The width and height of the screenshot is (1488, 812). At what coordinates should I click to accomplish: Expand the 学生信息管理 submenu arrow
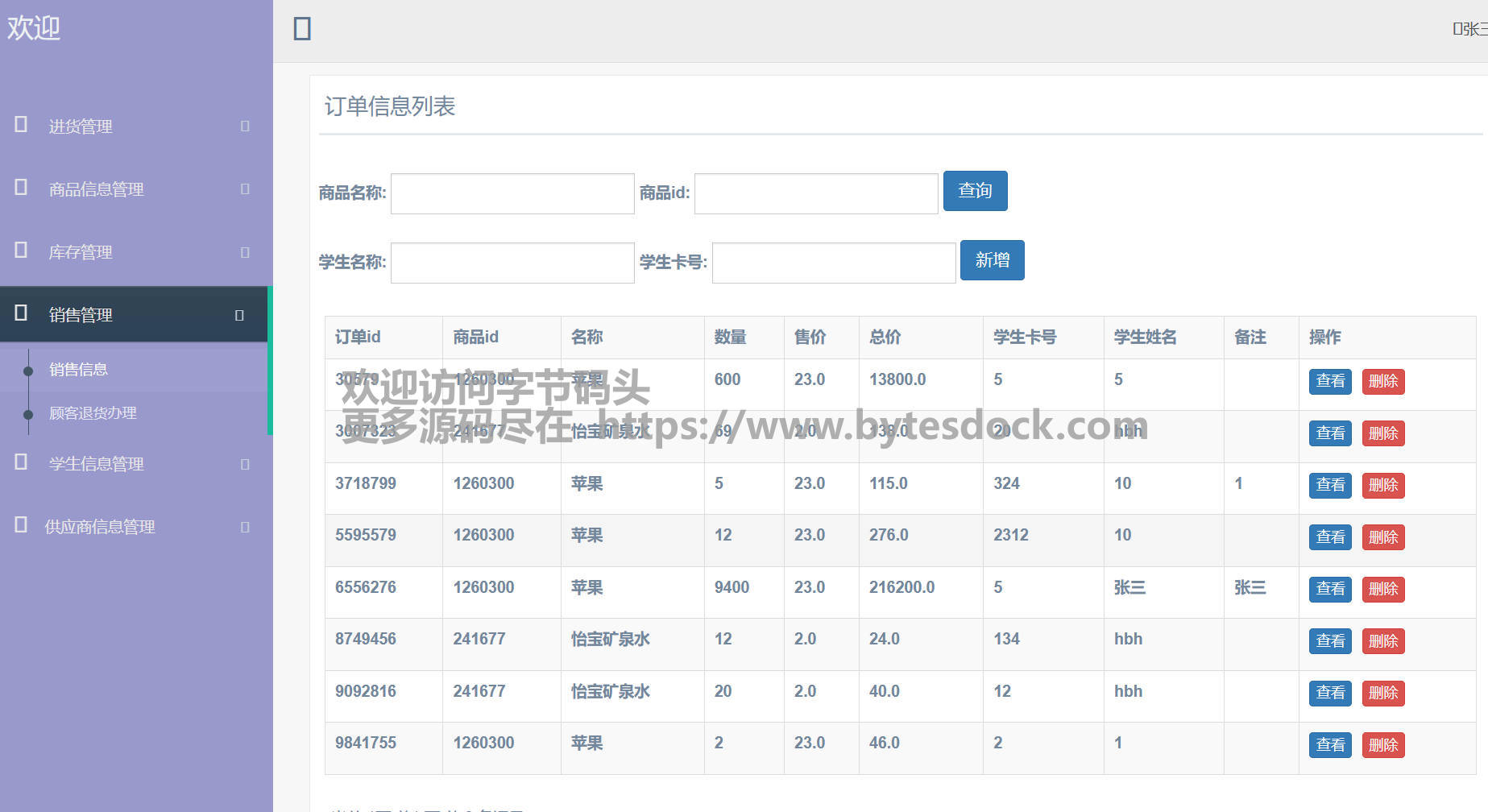coord(245,464)
